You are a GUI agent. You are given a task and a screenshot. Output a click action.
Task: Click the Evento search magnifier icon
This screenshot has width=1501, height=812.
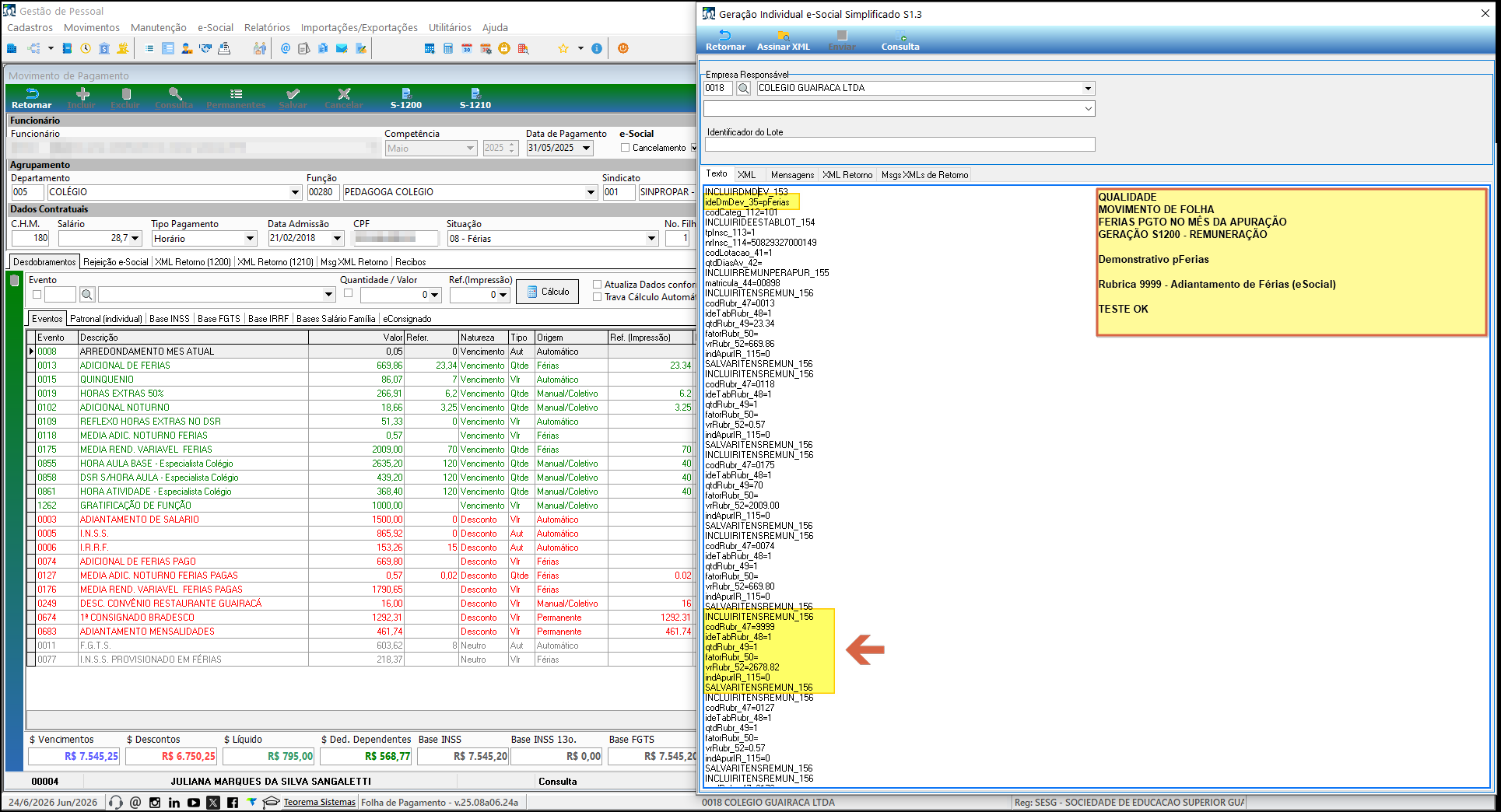point(87,295)
